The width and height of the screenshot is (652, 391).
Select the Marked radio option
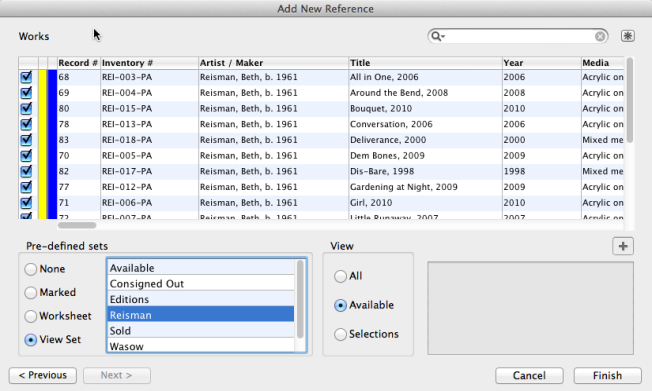(30, 292)
